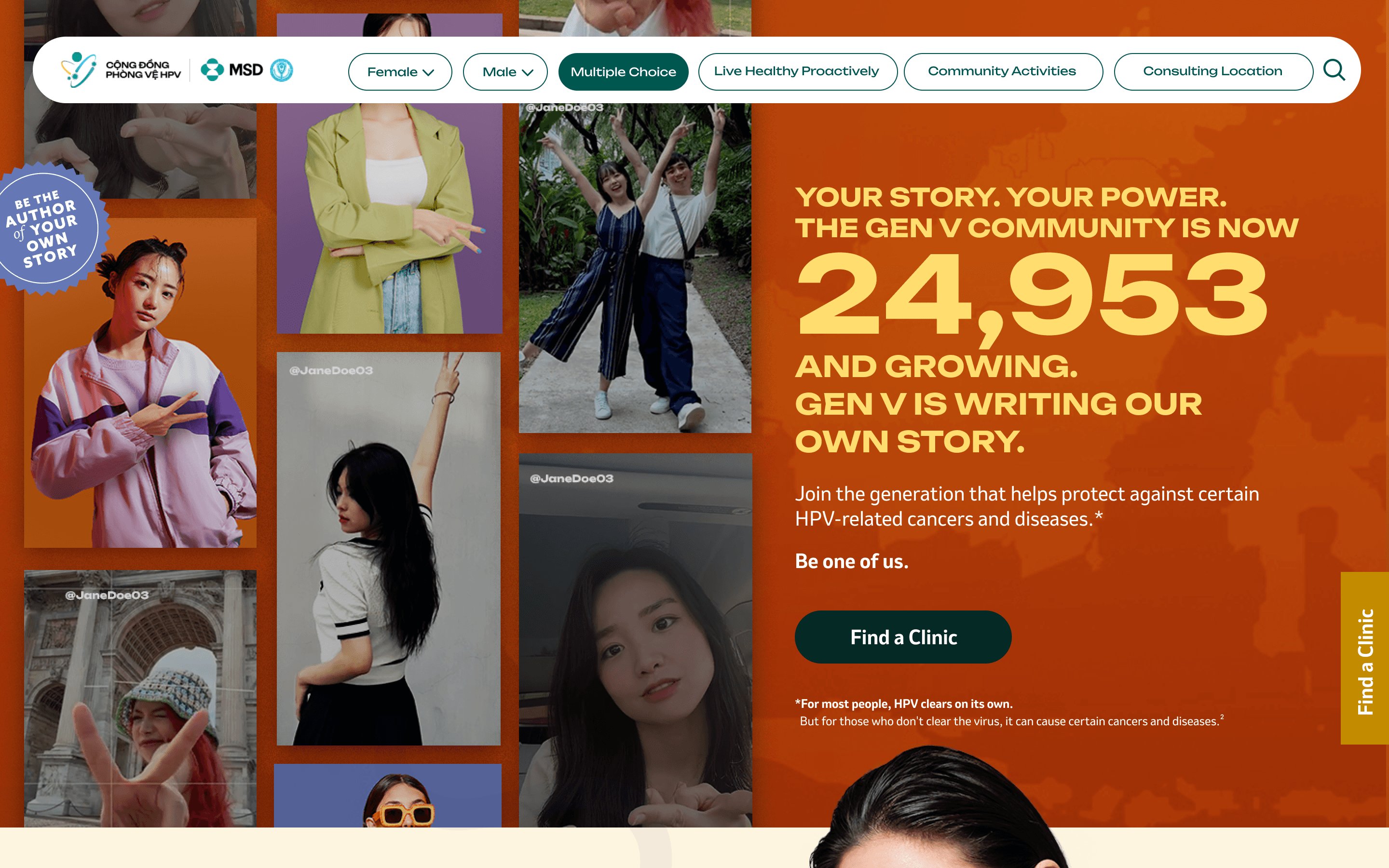
Task: Expand the Male dropdown menu
Action: [x=505, y=72]
